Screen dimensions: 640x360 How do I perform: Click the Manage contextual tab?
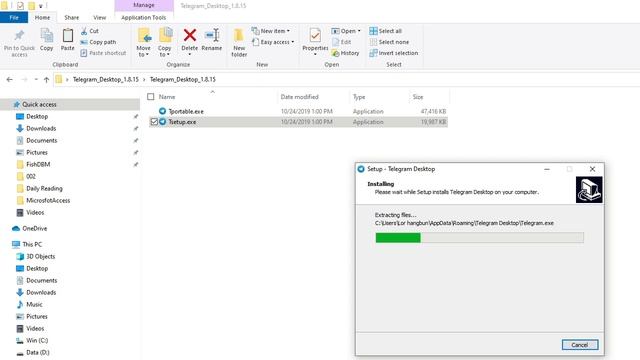coord(144,5)
